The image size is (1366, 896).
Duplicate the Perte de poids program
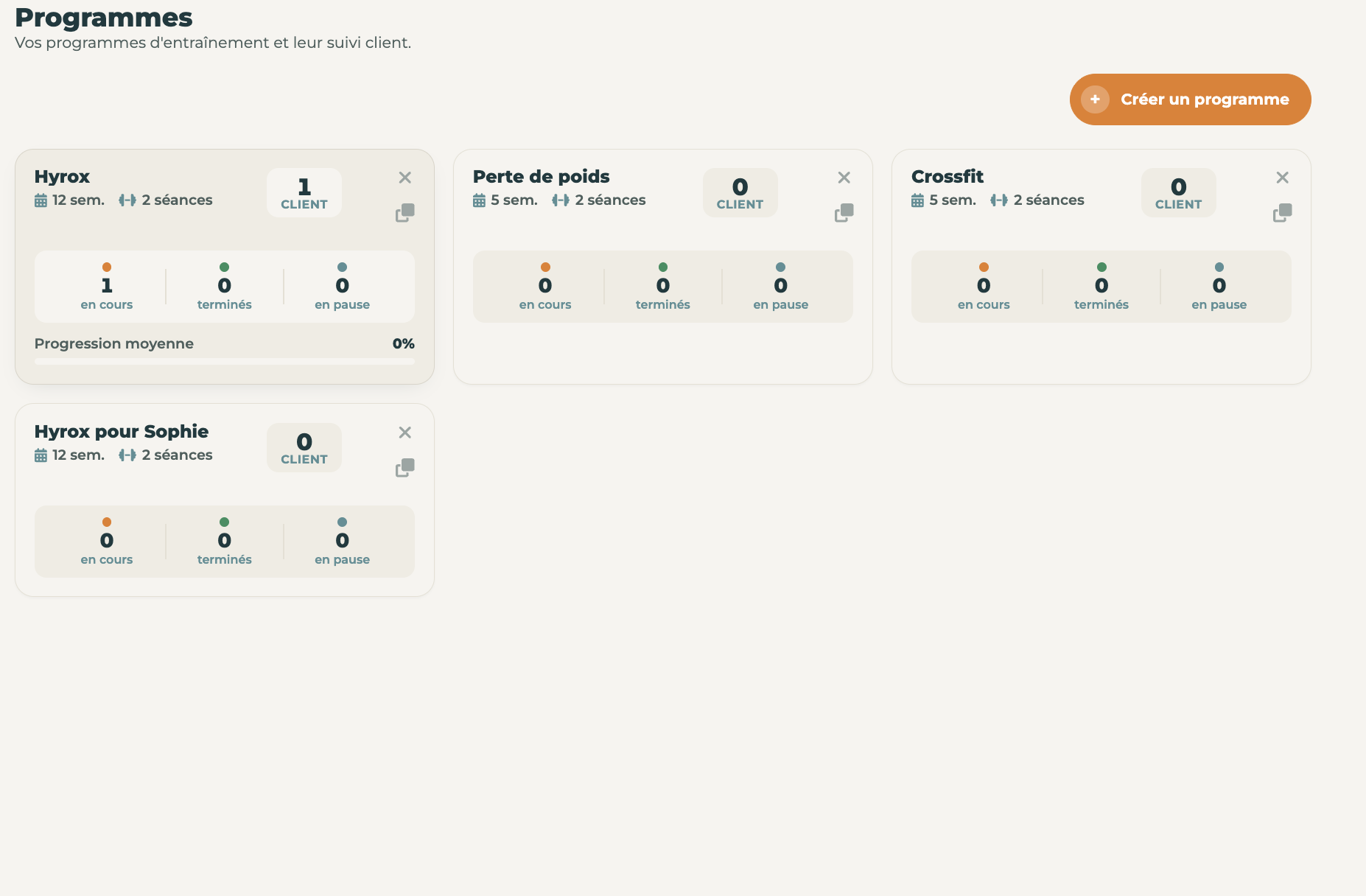pyautogui.click(x=844, y=213)
